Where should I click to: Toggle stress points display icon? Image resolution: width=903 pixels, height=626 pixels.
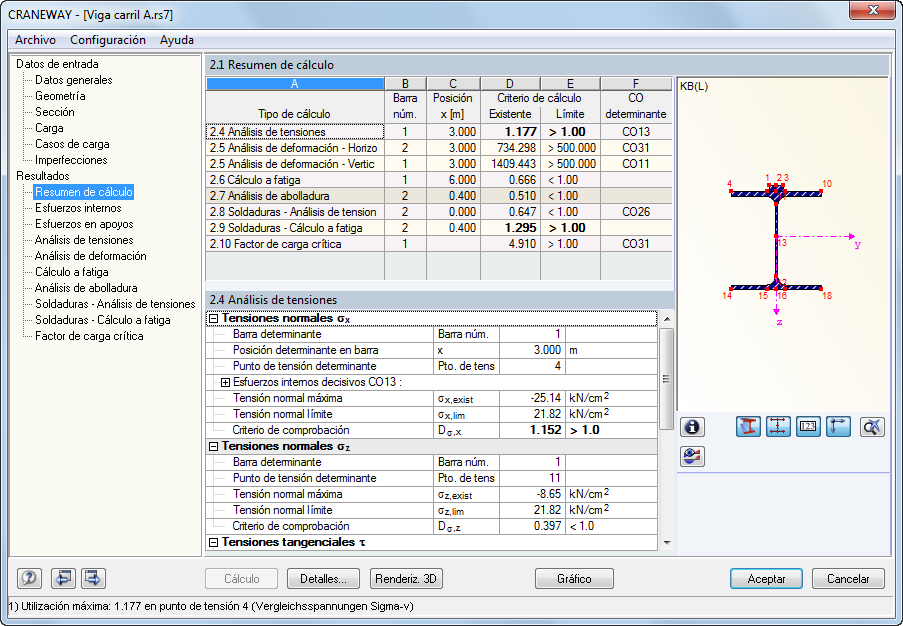[x=778, y=427]
